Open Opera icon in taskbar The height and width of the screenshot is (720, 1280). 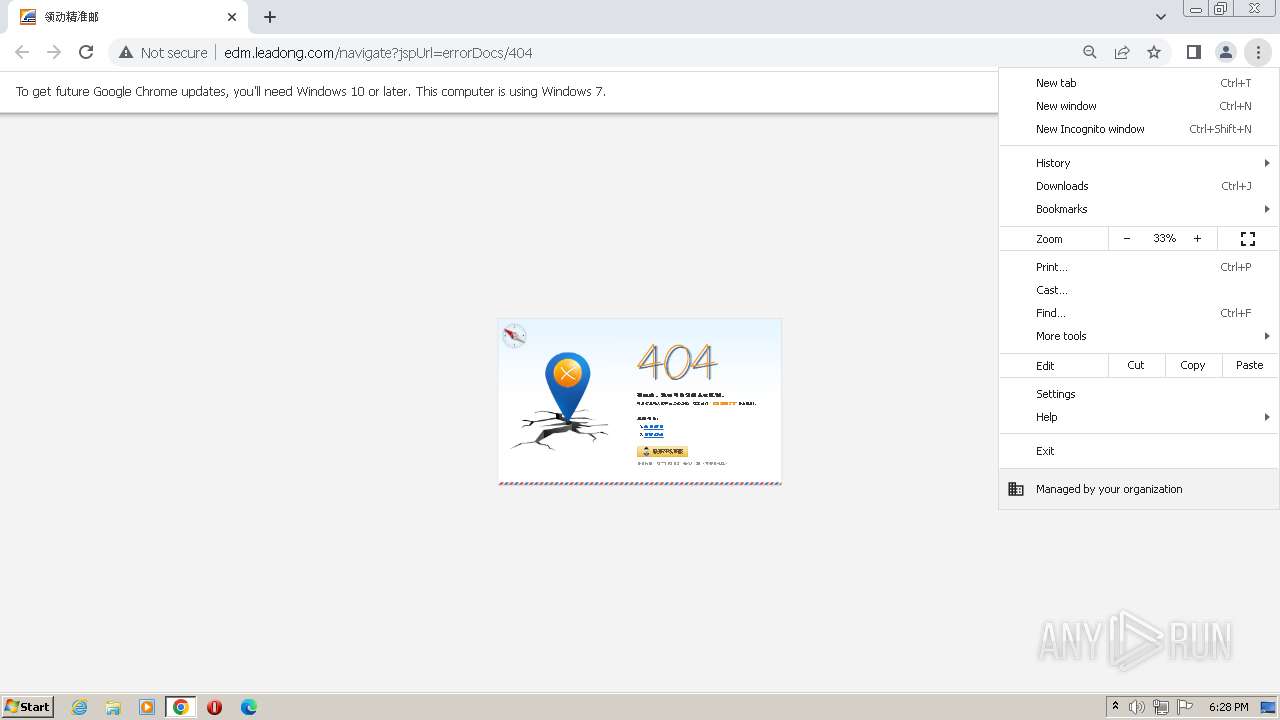click(x=214, y=707)
